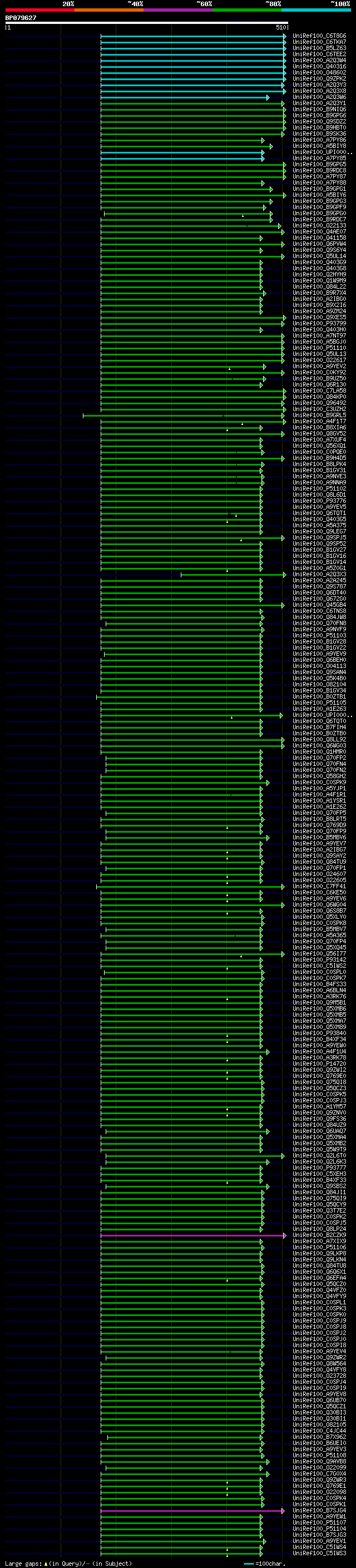Click the UniRef100_B5MBV6 hit label
The width and height of the screenshot is (356, 1568).
tap(319, 838)
